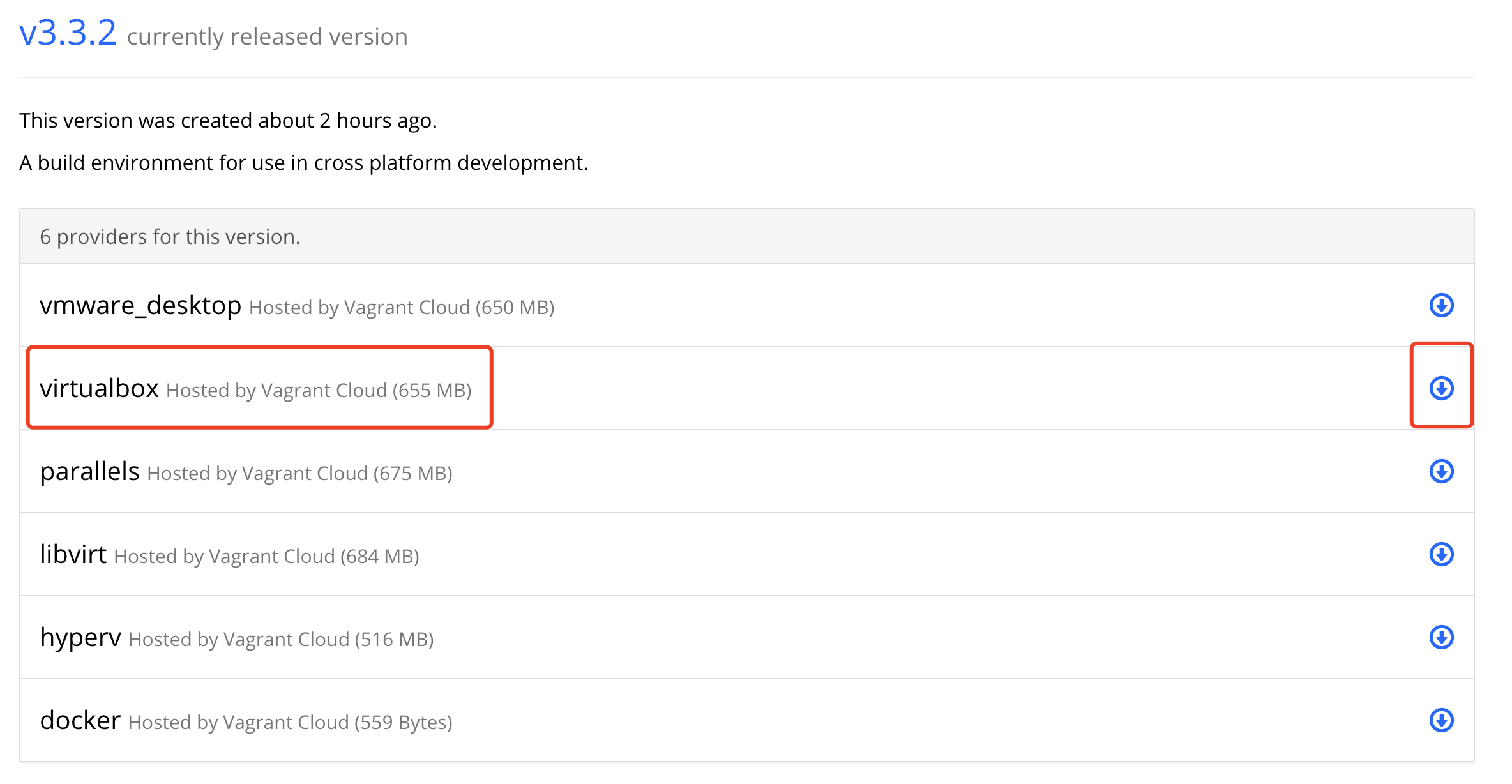
Task: Download the hyperv provider box
Action: point(1441,637)
